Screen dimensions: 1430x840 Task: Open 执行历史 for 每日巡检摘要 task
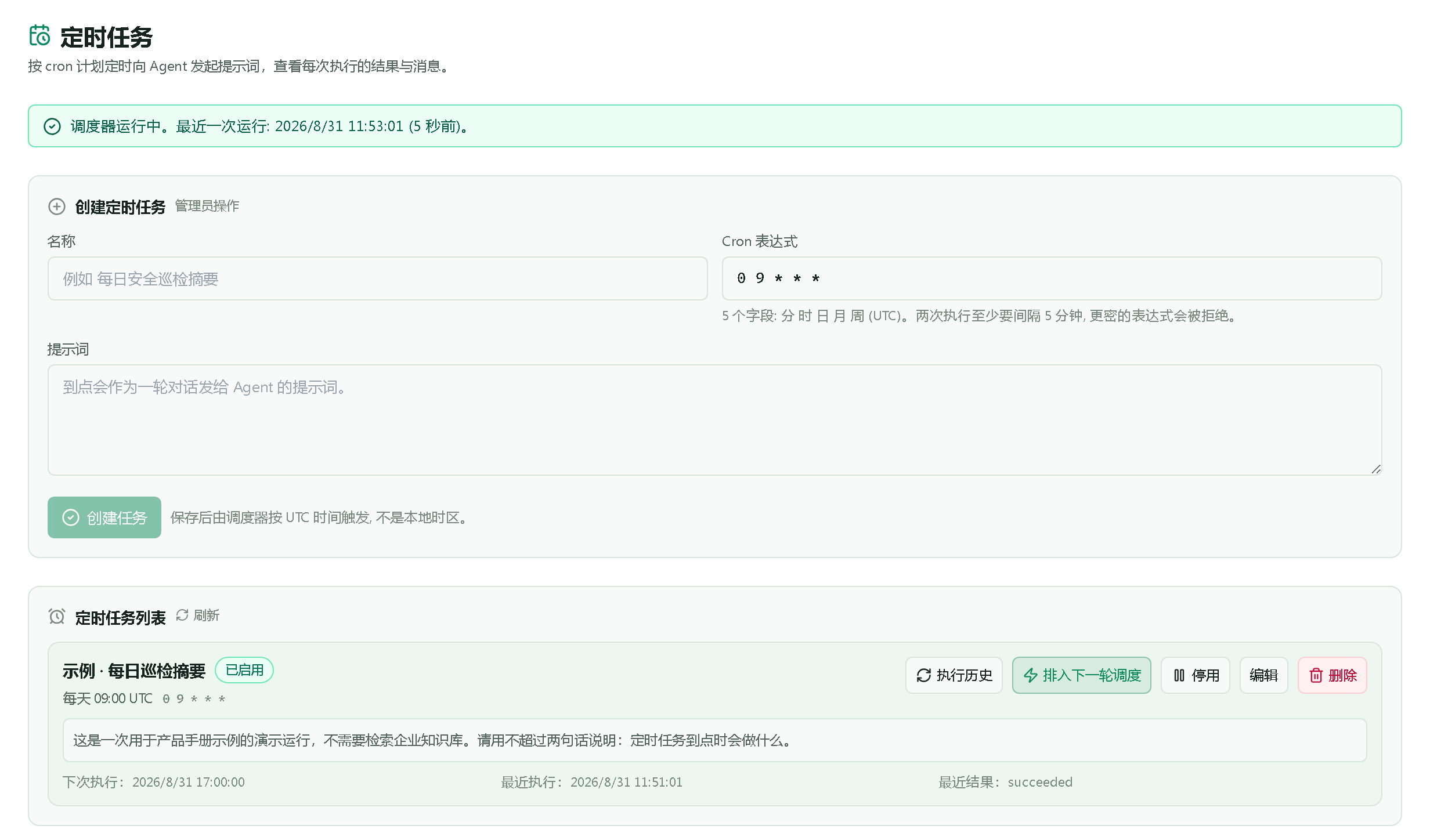[954, 675]
